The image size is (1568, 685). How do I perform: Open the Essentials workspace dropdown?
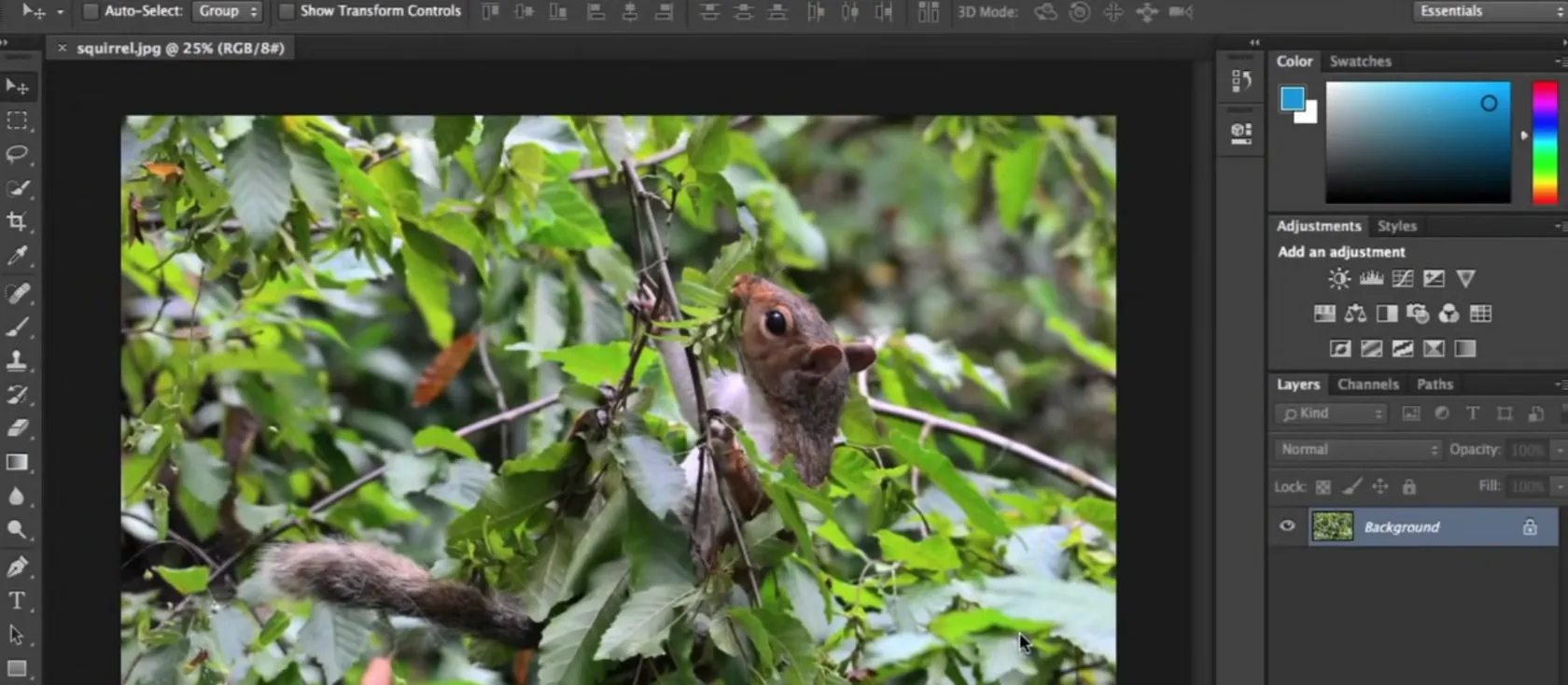(1489, 11)
